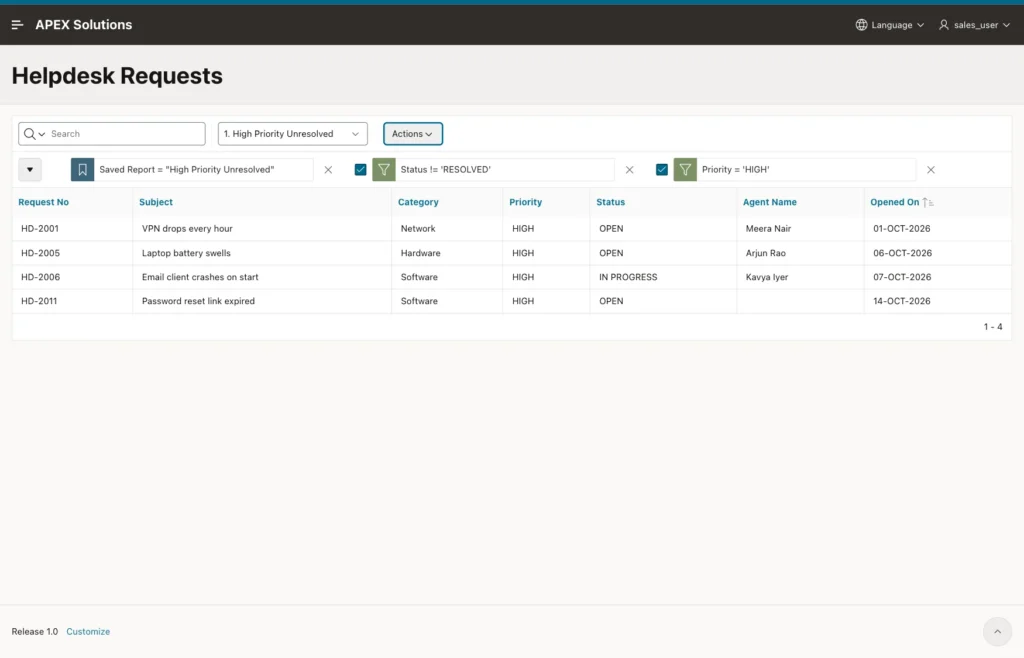Click the Saved Report bookmark icon
Image resolution: width=1024 pixels, height=658 pixels.
[x=82, y=170]
